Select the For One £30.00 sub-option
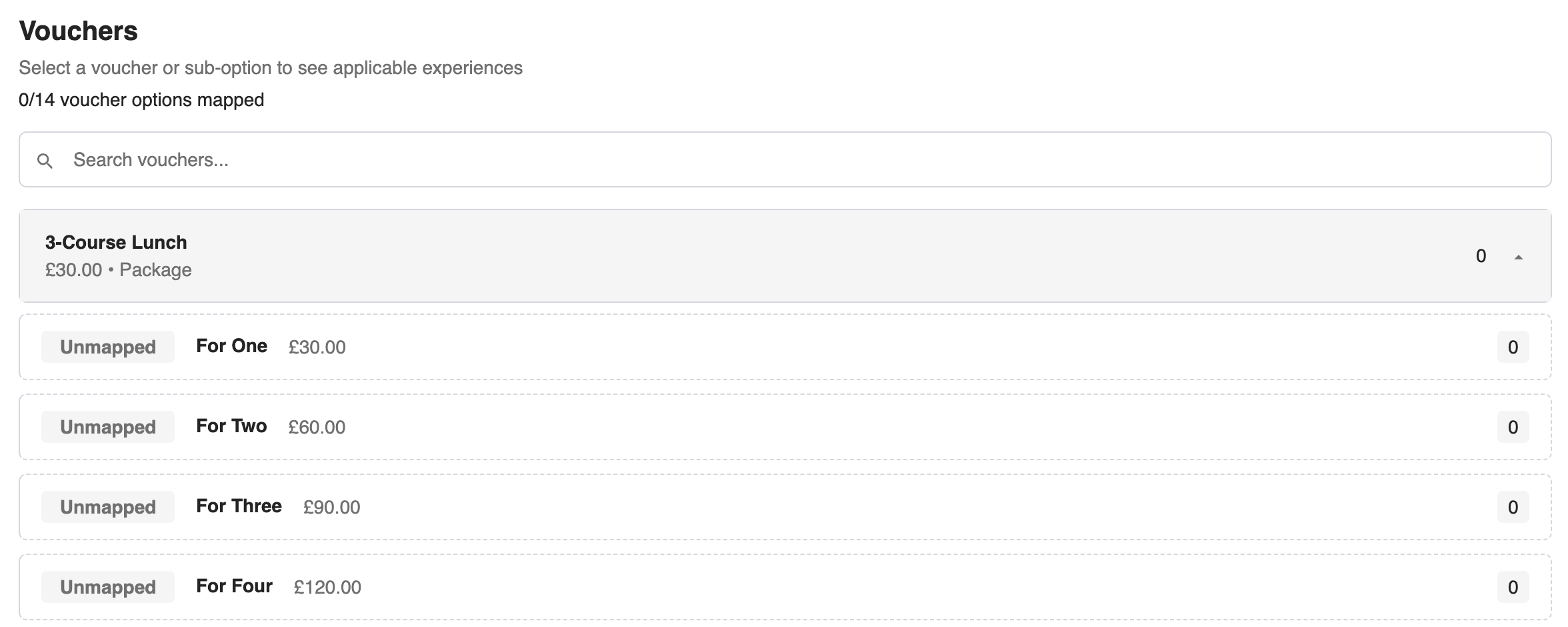The width and height of the screenshot is (1568, 627). [x=785, y=347]
